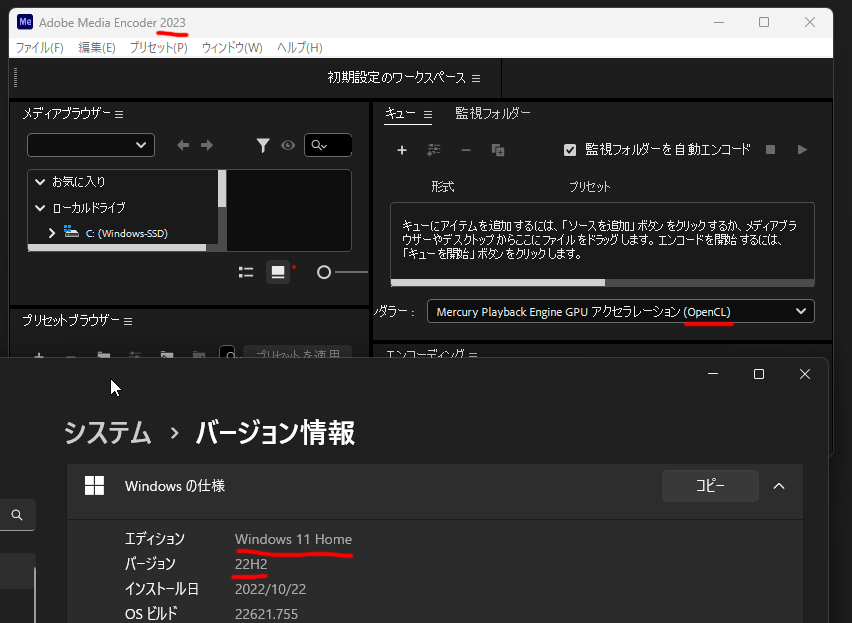Open the queue output settings icon
Screen dimensions: 852x623
434,150
